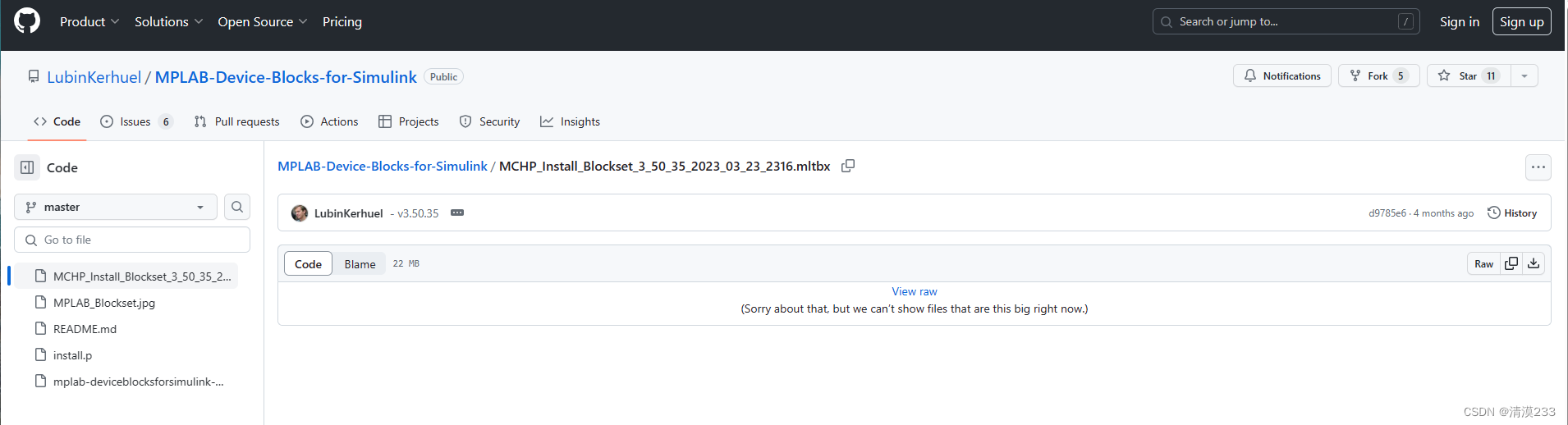Download the raw file icon
The image size is (1568, 425).
1534,263
